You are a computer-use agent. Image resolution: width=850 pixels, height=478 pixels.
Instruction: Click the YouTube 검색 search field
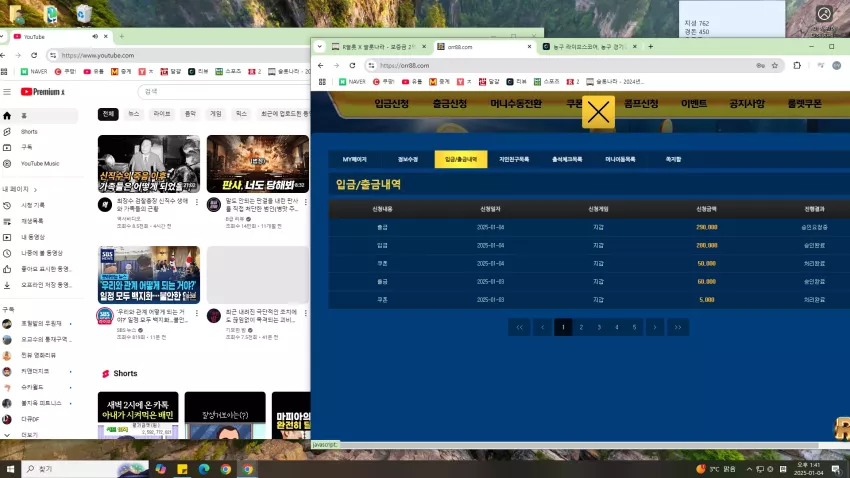223,92
